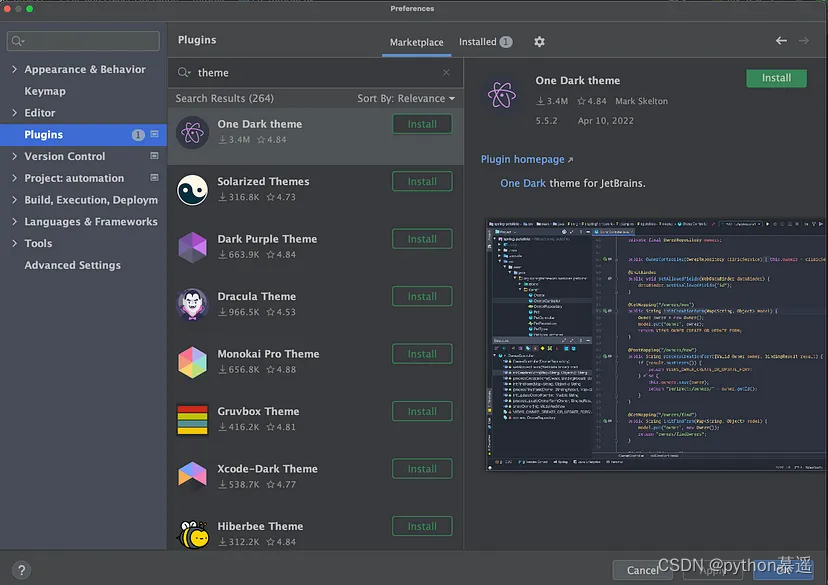Clear the theme search text
Viewport: 828px width, 585px height.
[446, 72]
